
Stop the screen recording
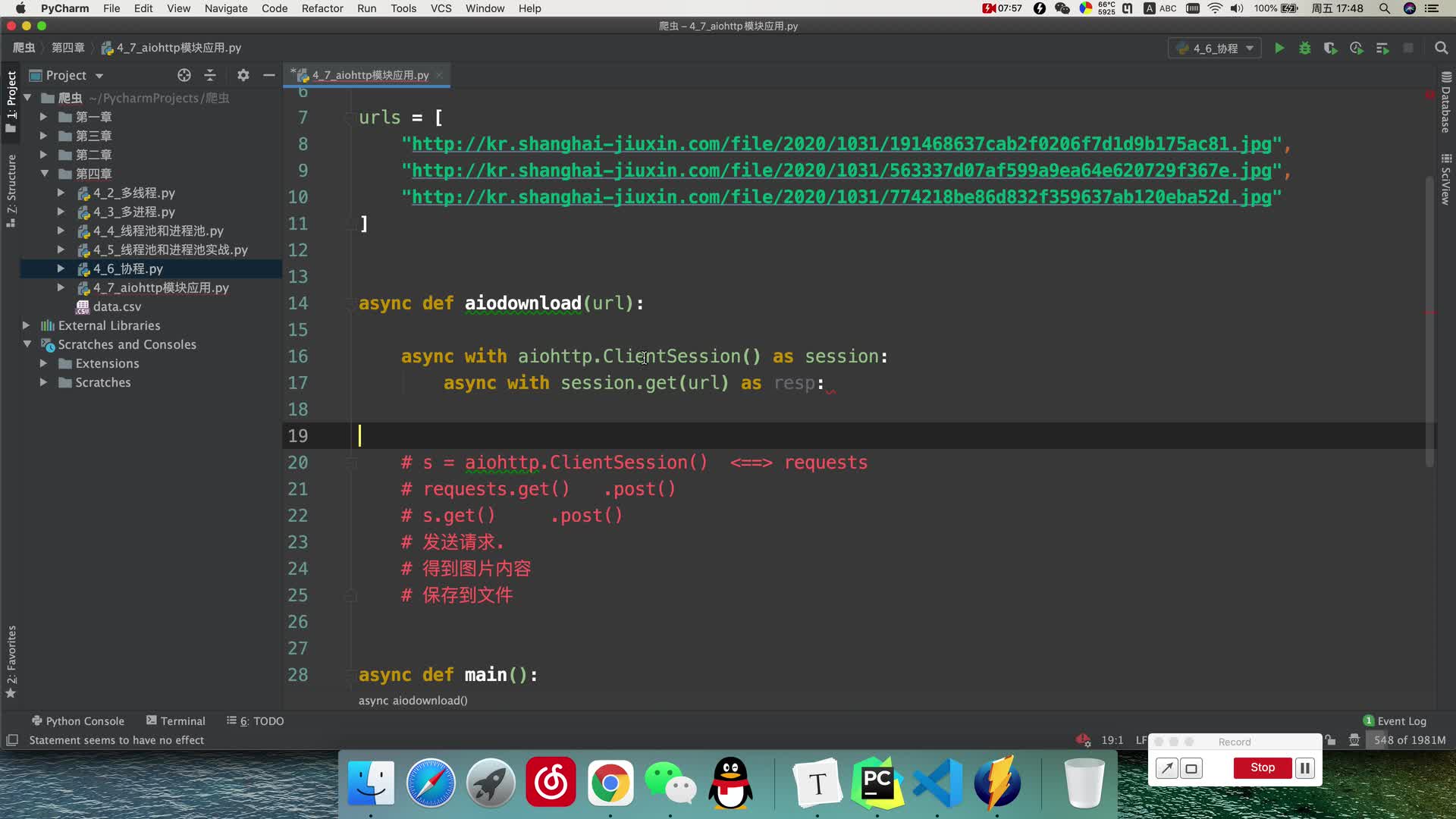[1262, 768]
